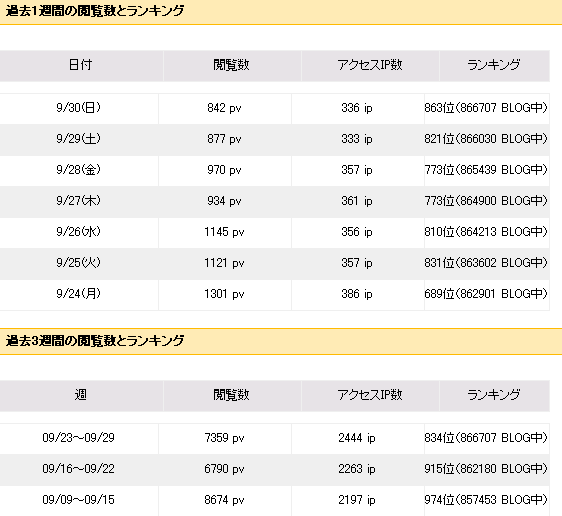562x516 pixels.
Task: Click the 09/23～09/29 week cell
Action: [78, 438]
